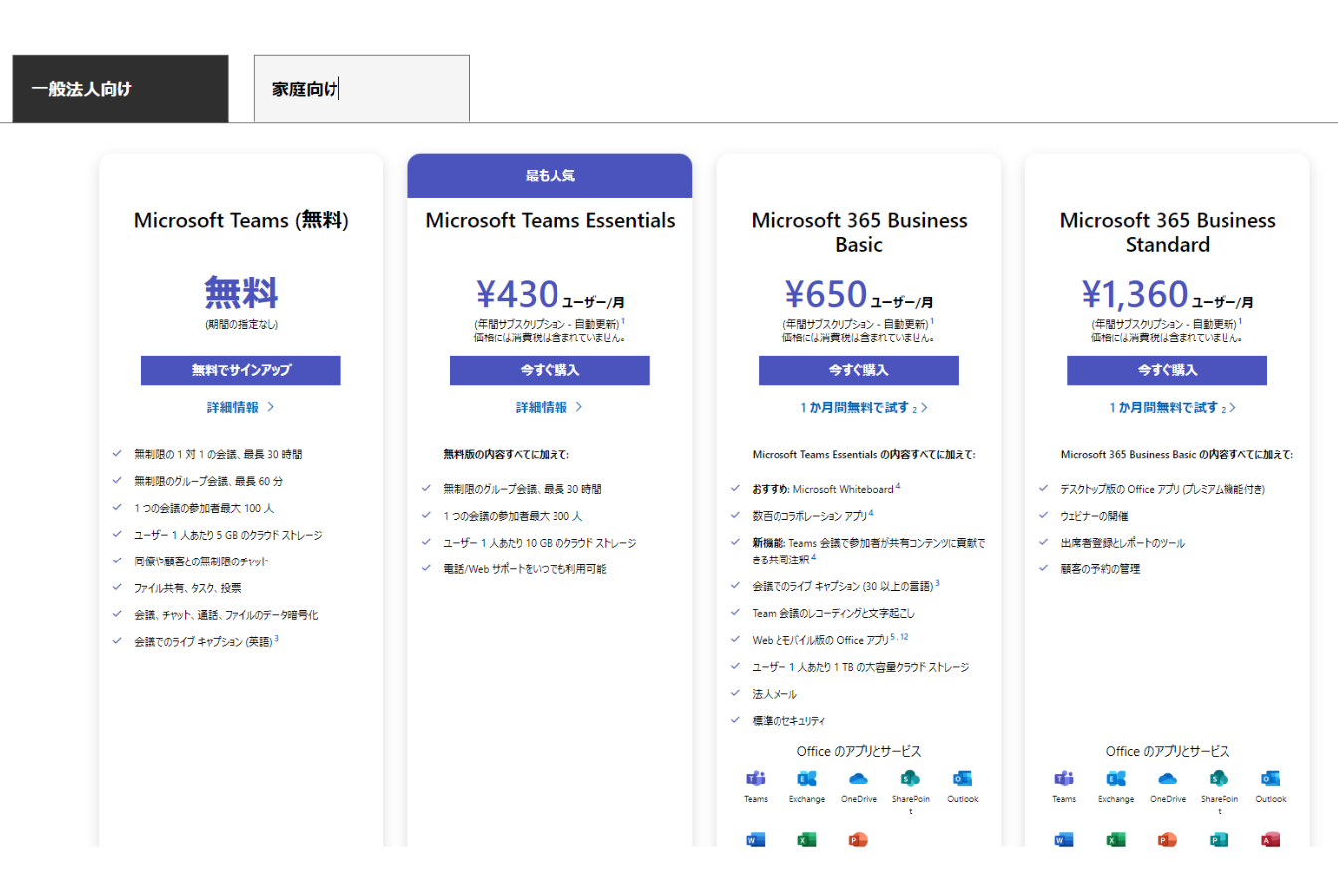Click 今すぐ購入 for Microsoft 365 Business Basic
Screen dimensions: 1338x896
(858, 370)
